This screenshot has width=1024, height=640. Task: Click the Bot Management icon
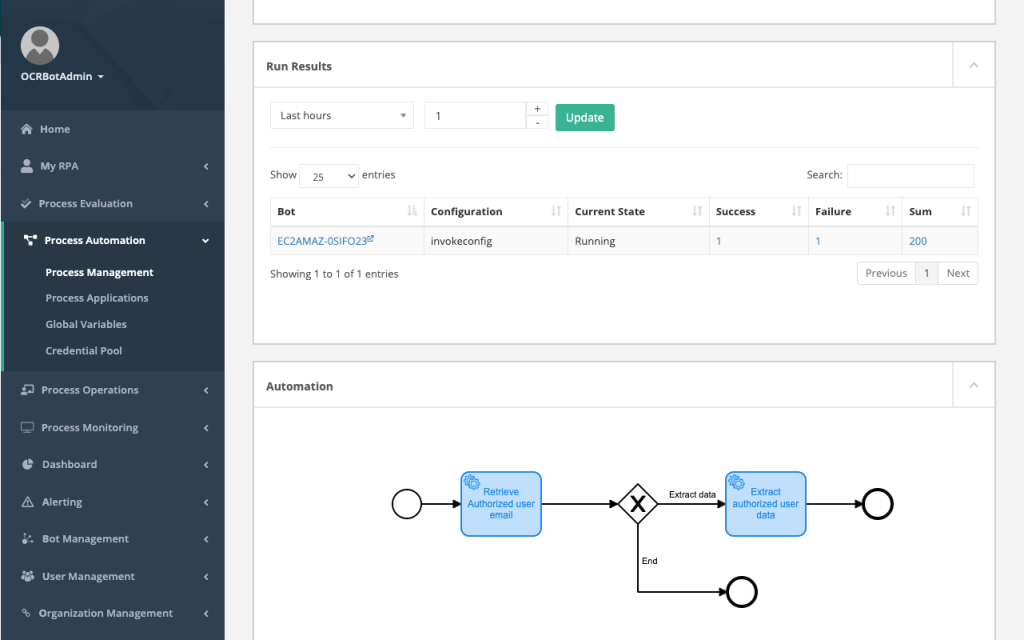pos(27,539)
